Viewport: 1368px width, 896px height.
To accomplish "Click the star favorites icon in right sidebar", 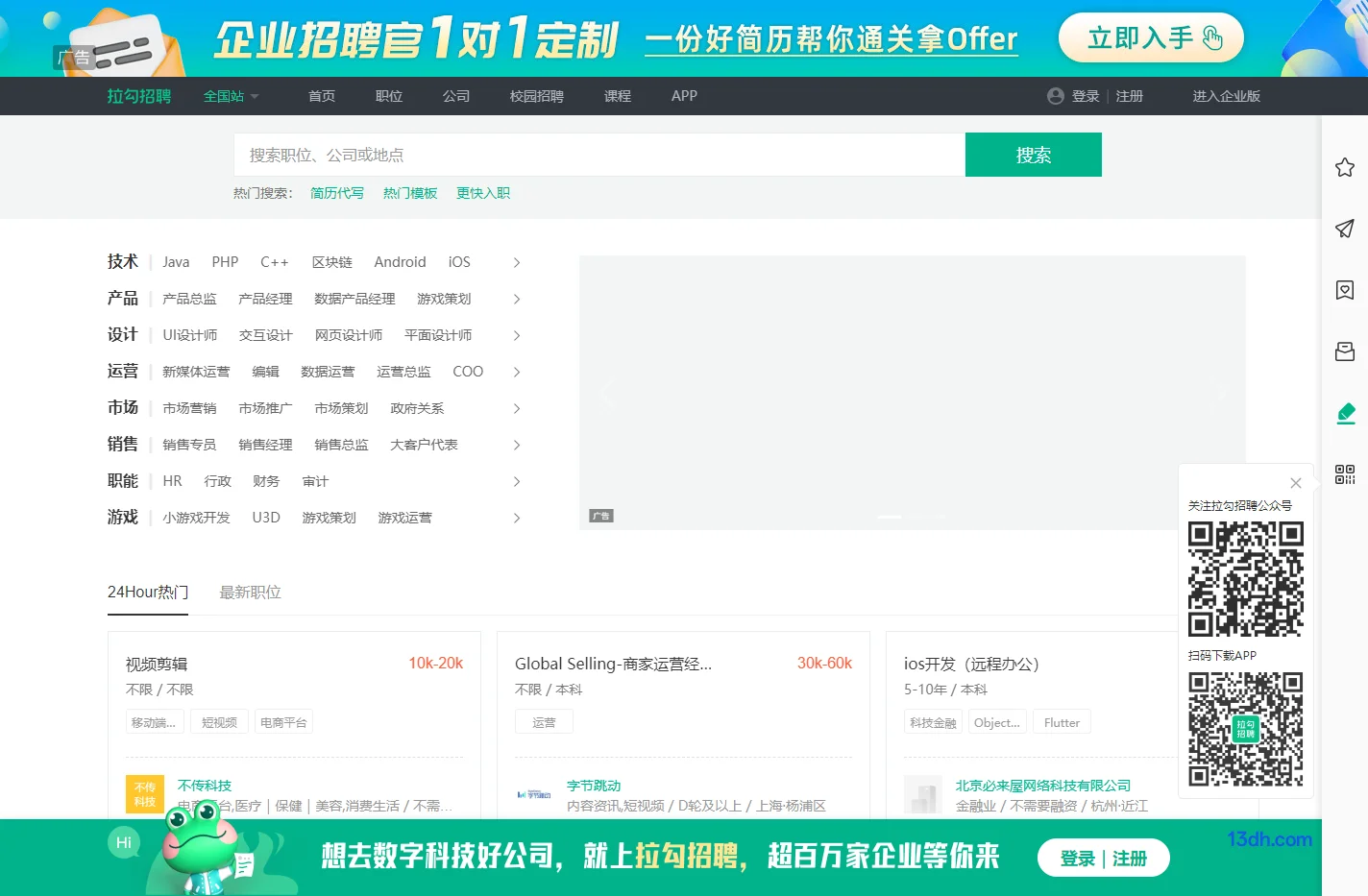I will [1345, 167].
